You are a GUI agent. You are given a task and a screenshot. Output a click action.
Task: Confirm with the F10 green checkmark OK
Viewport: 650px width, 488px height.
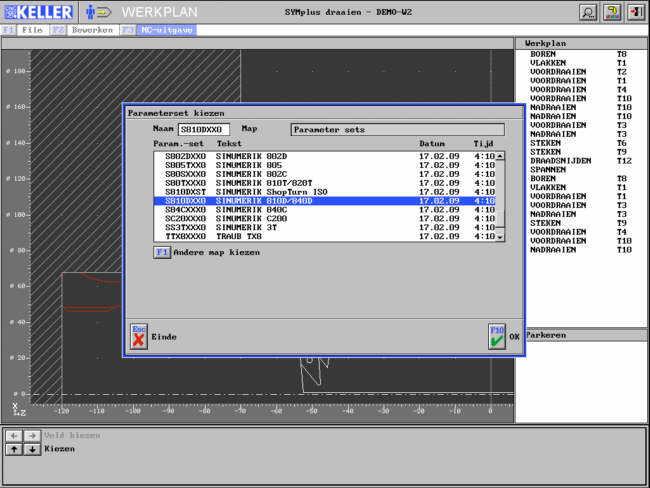point(497,336)
